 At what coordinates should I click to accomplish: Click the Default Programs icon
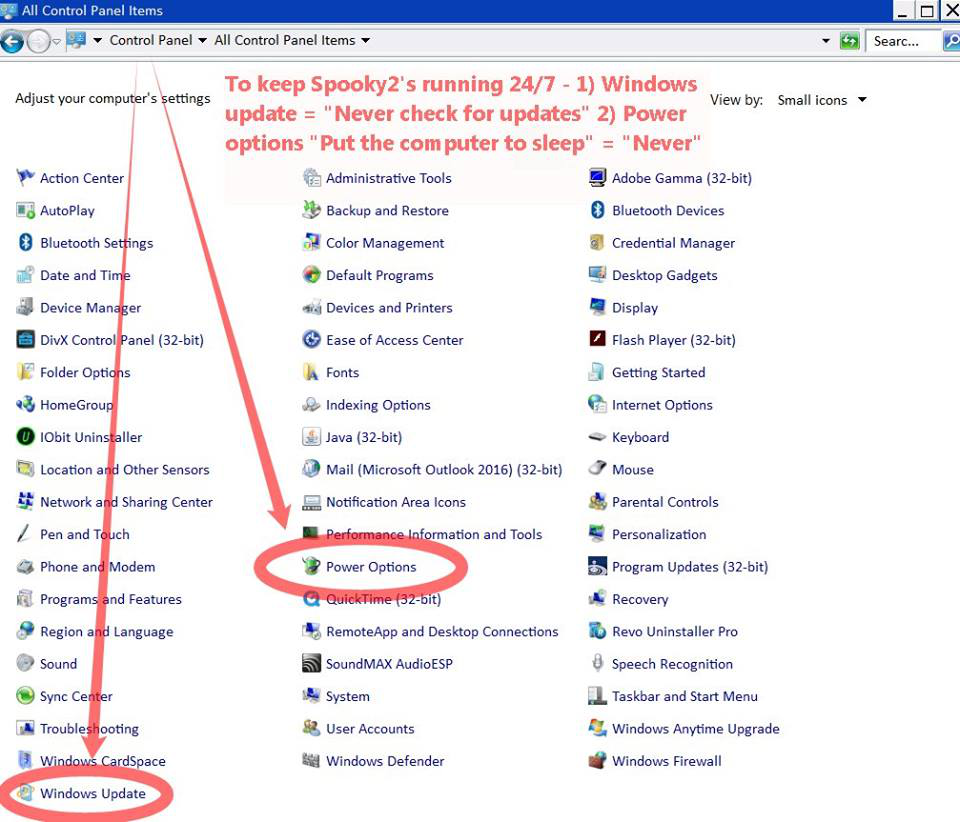(x=312, y=275)
